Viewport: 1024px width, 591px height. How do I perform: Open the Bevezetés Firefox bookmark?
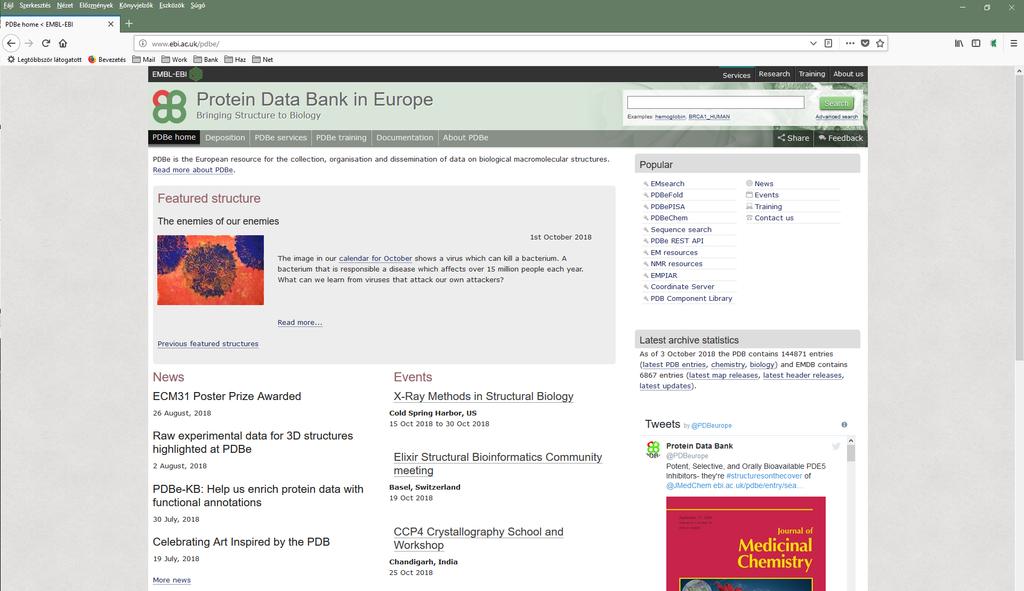point(107,59)
